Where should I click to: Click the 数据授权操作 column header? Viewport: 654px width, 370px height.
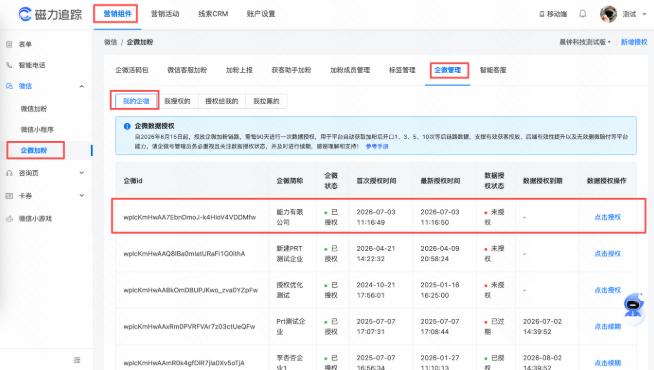[606, 181]
